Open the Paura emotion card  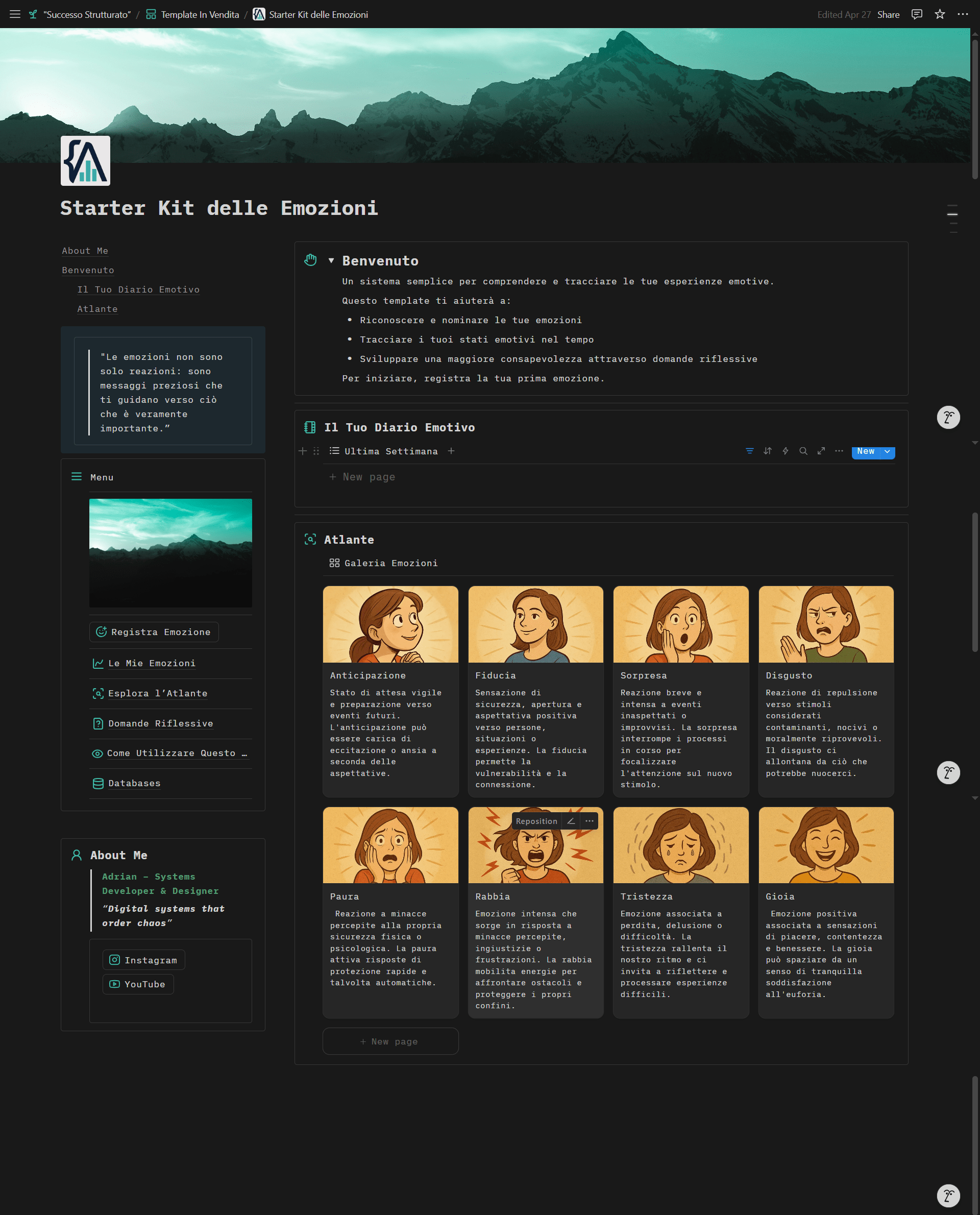point(390,912)
